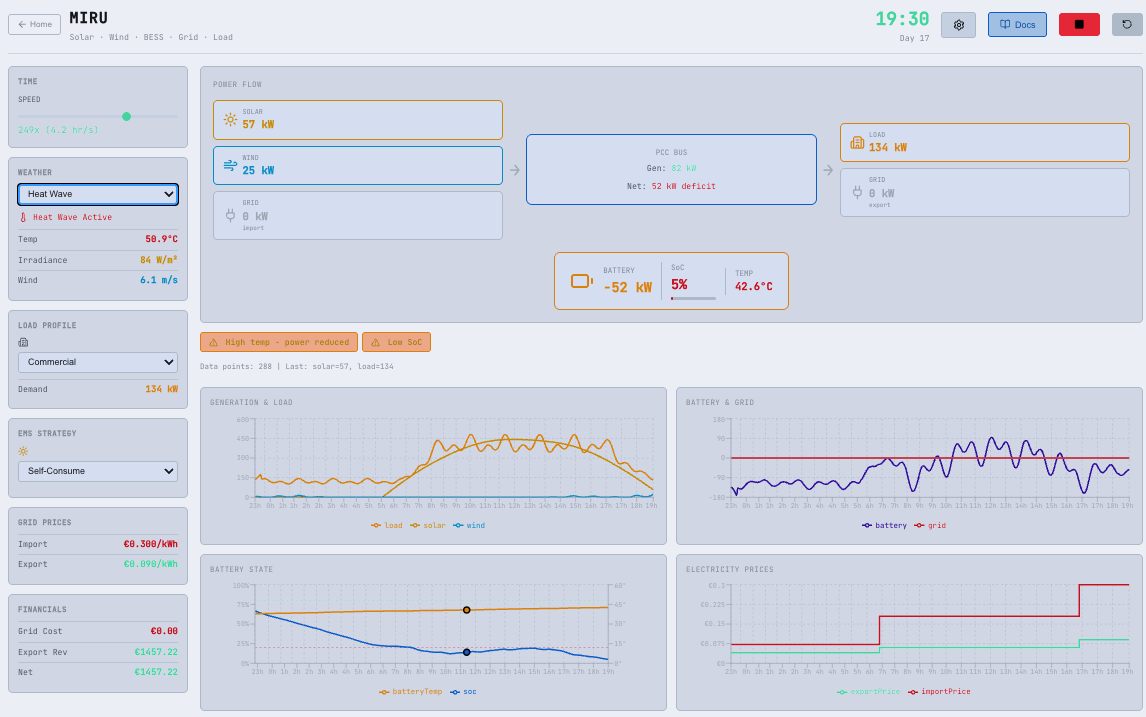Click the Wind 25 kW card
The height and width of the screenshot is (717, 1146).
click(358, 165)
